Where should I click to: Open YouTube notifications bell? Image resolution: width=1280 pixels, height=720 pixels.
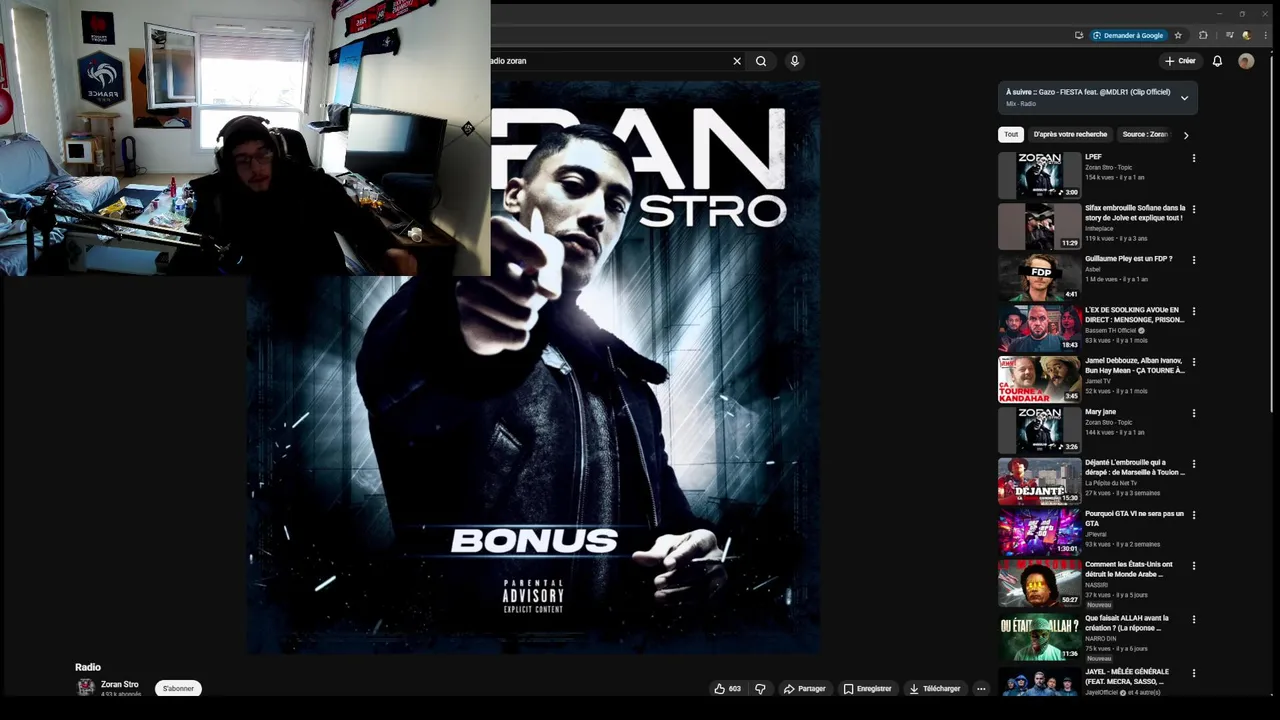(1217, 61)
